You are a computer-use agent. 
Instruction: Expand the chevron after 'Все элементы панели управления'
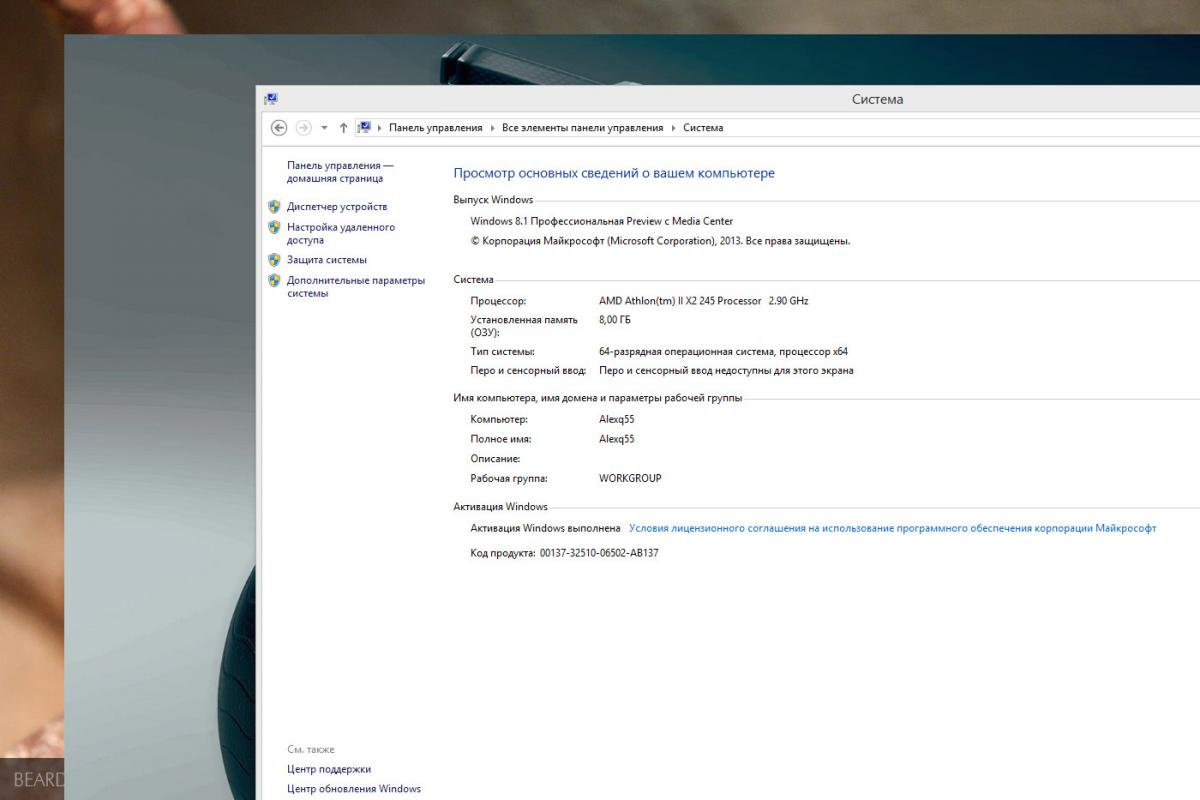(x=674, y=128)
